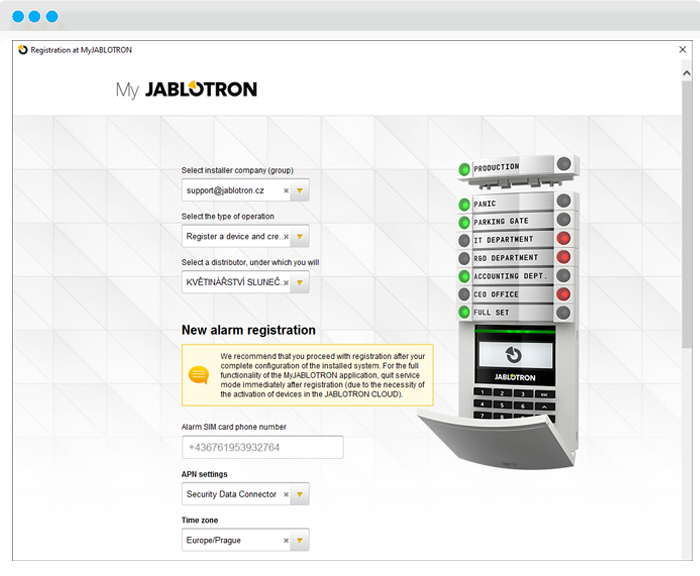Screen dimensions: 700x576
Task: Clear the Register a device selection
Action: [x=286, y=237]
